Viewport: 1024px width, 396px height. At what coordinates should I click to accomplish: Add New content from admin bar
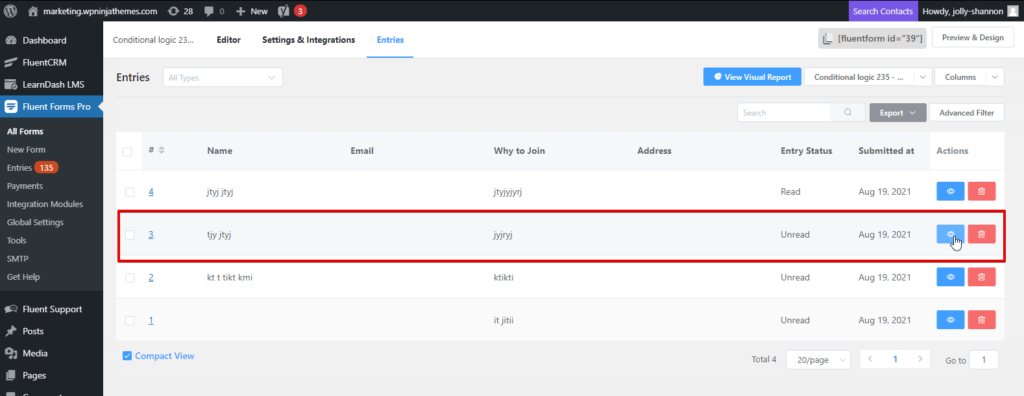pyautogui.click(x=251, y=11)
